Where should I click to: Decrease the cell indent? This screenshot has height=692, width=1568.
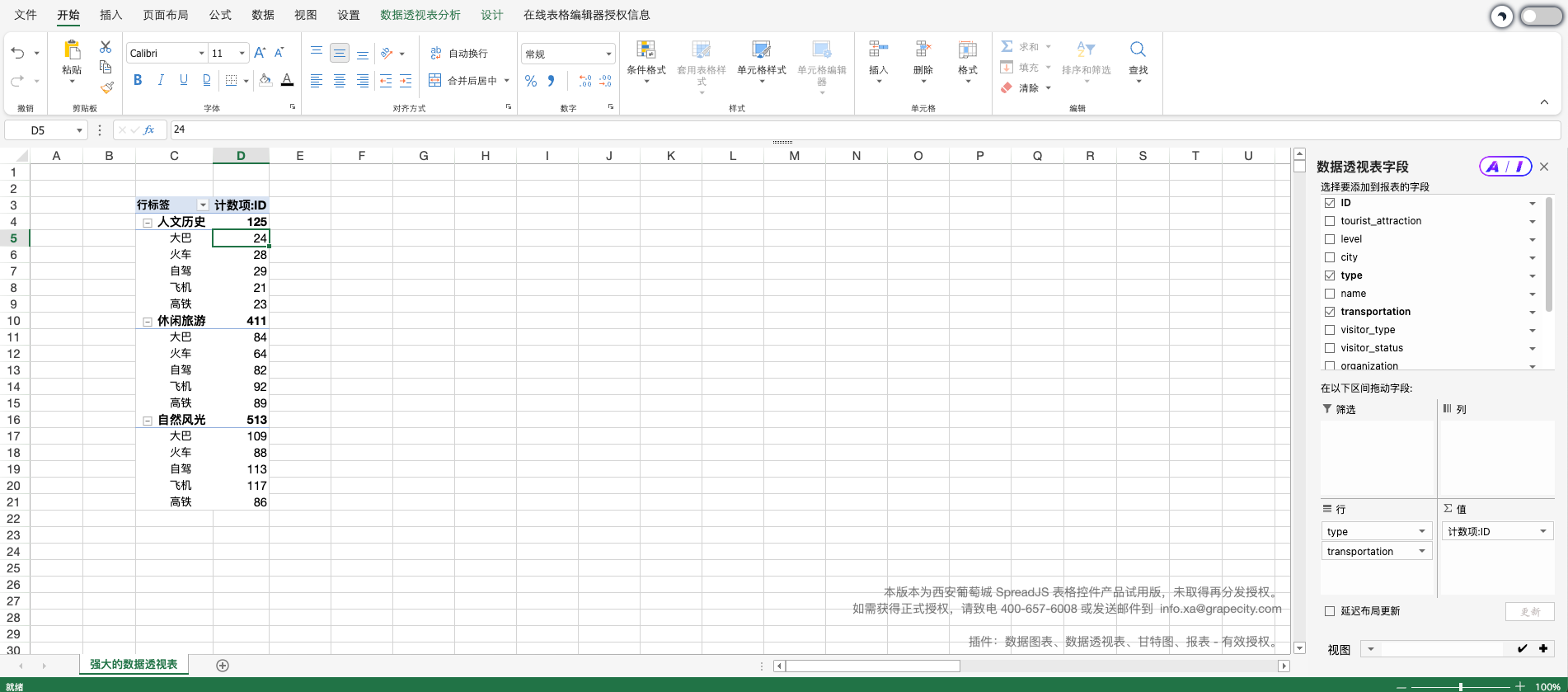click(386, 80)
